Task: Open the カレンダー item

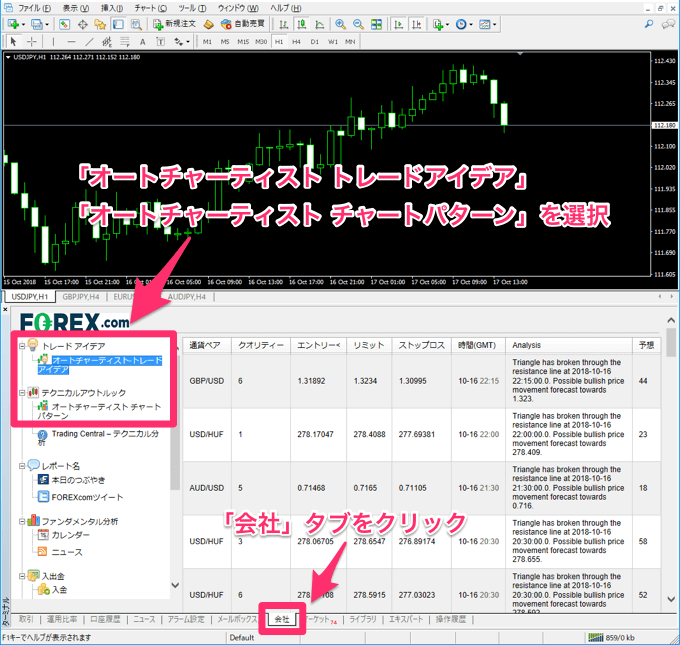Action: 71,535
